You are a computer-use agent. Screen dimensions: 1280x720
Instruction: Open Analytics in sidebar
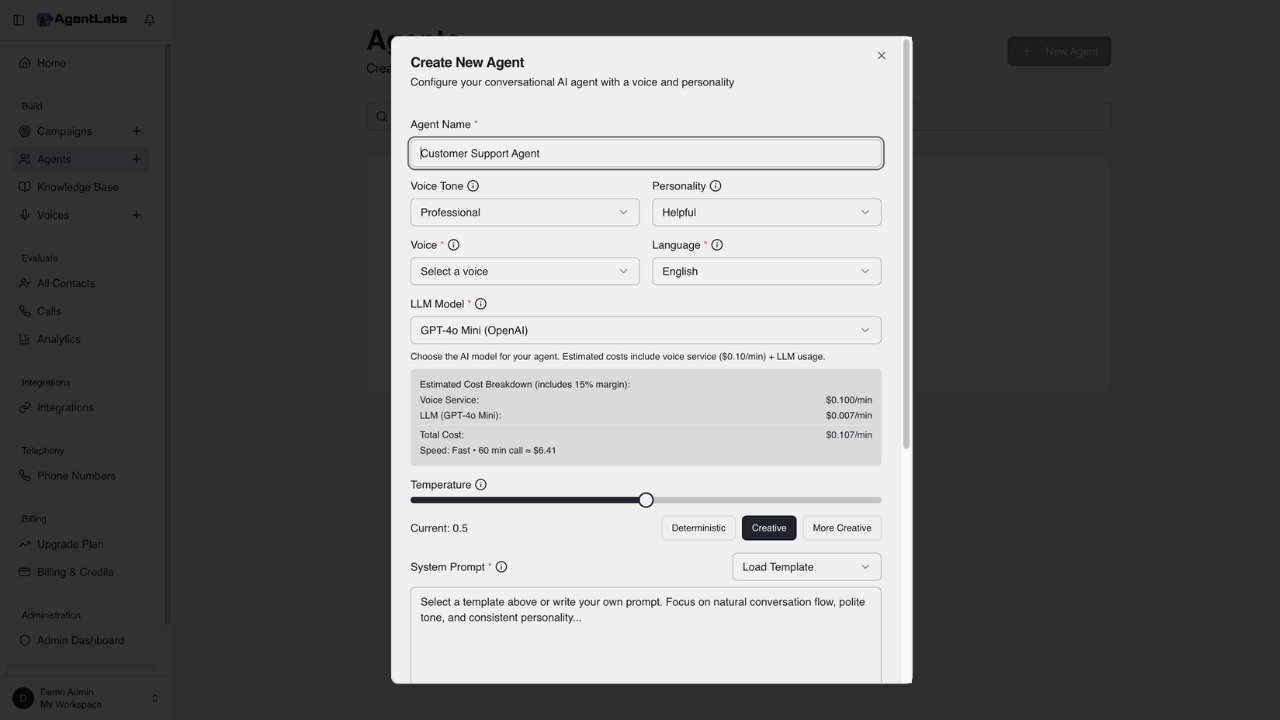coord(81,339)
